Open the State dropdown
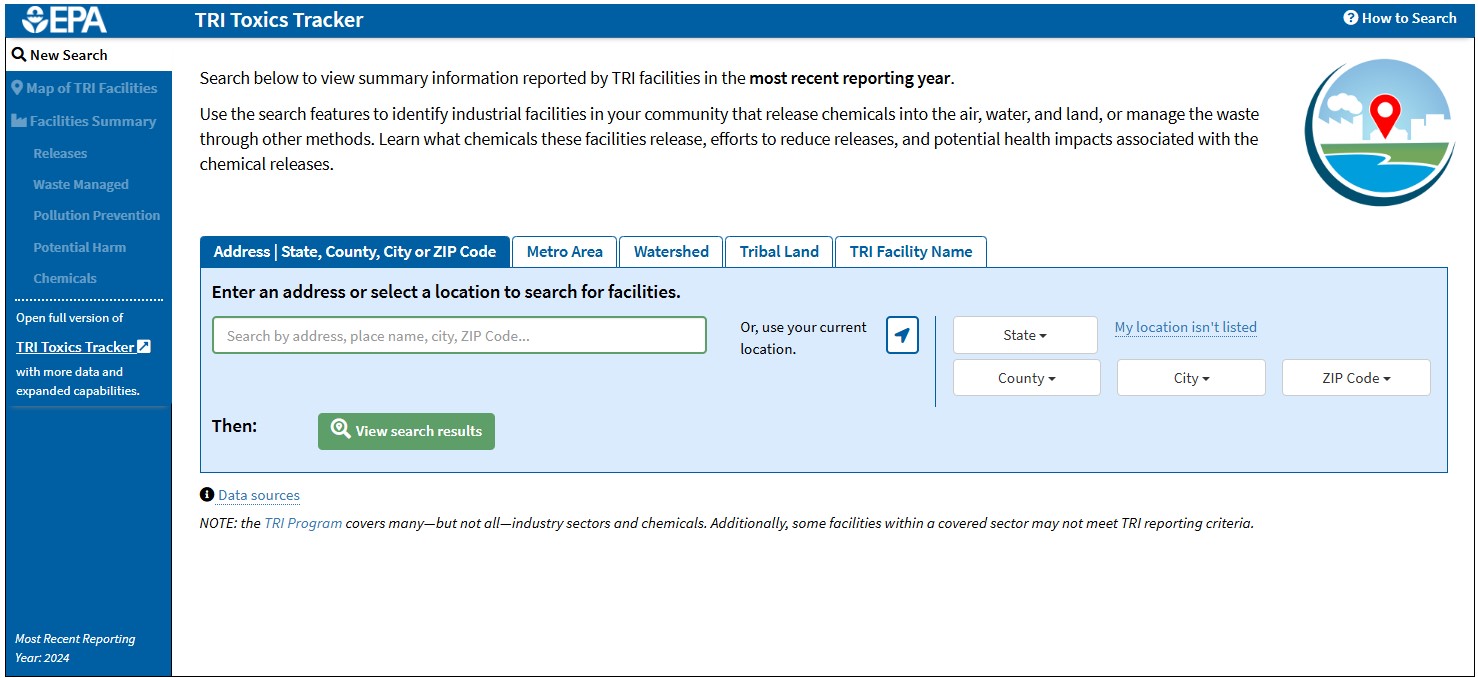 point(1024,335)
